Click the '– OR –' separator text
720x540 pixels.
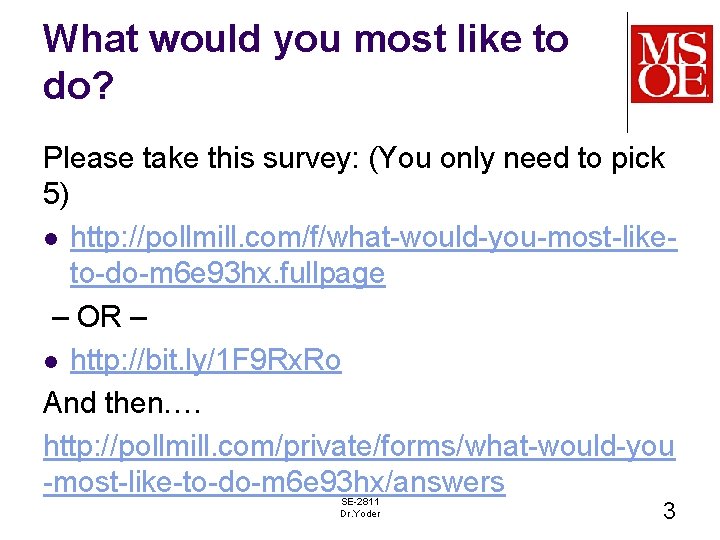point(100,317)
